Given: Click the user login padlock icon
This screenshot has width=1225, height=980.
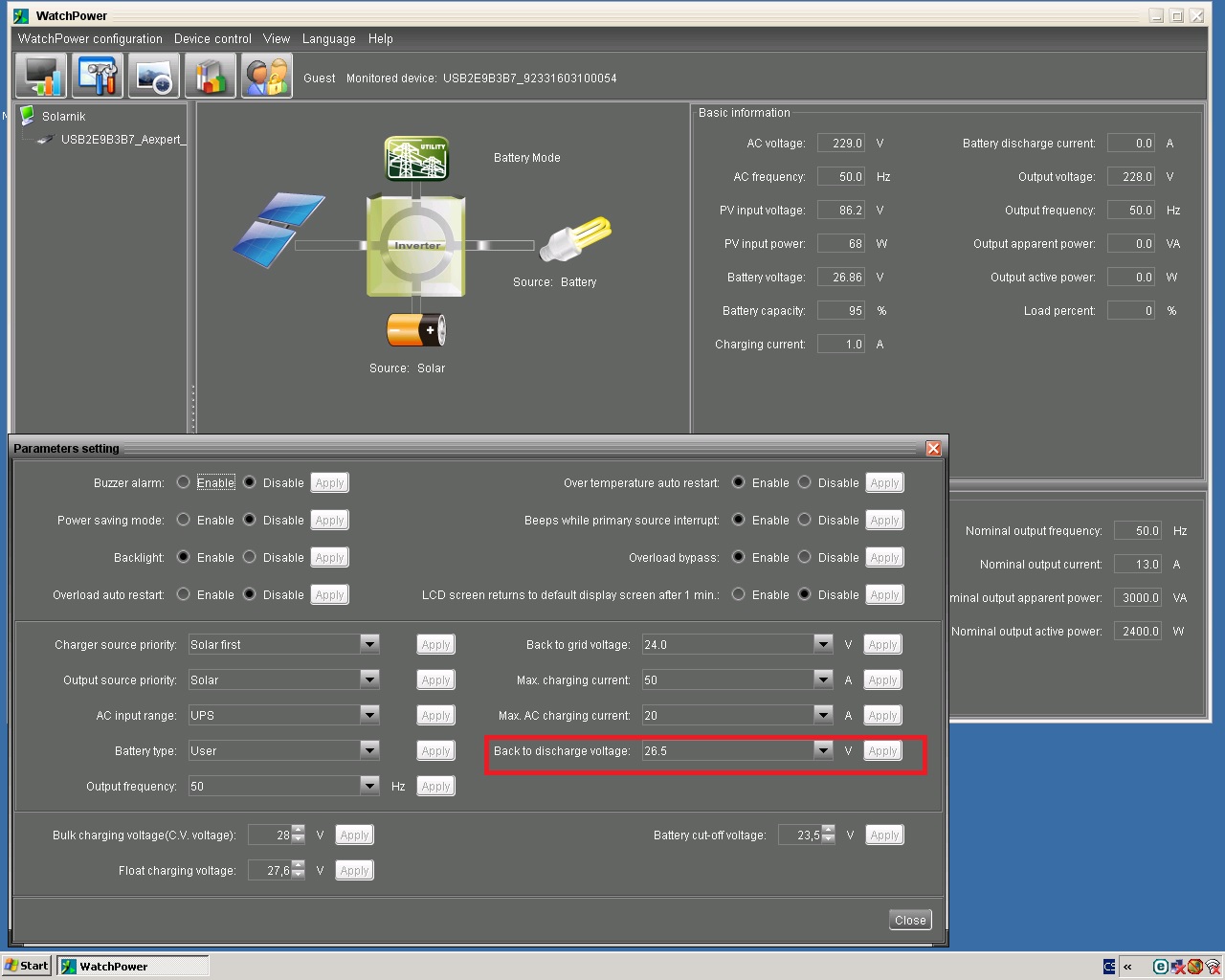Looking at the screenshot, I should pyautogui.click(x=266, y=76).
